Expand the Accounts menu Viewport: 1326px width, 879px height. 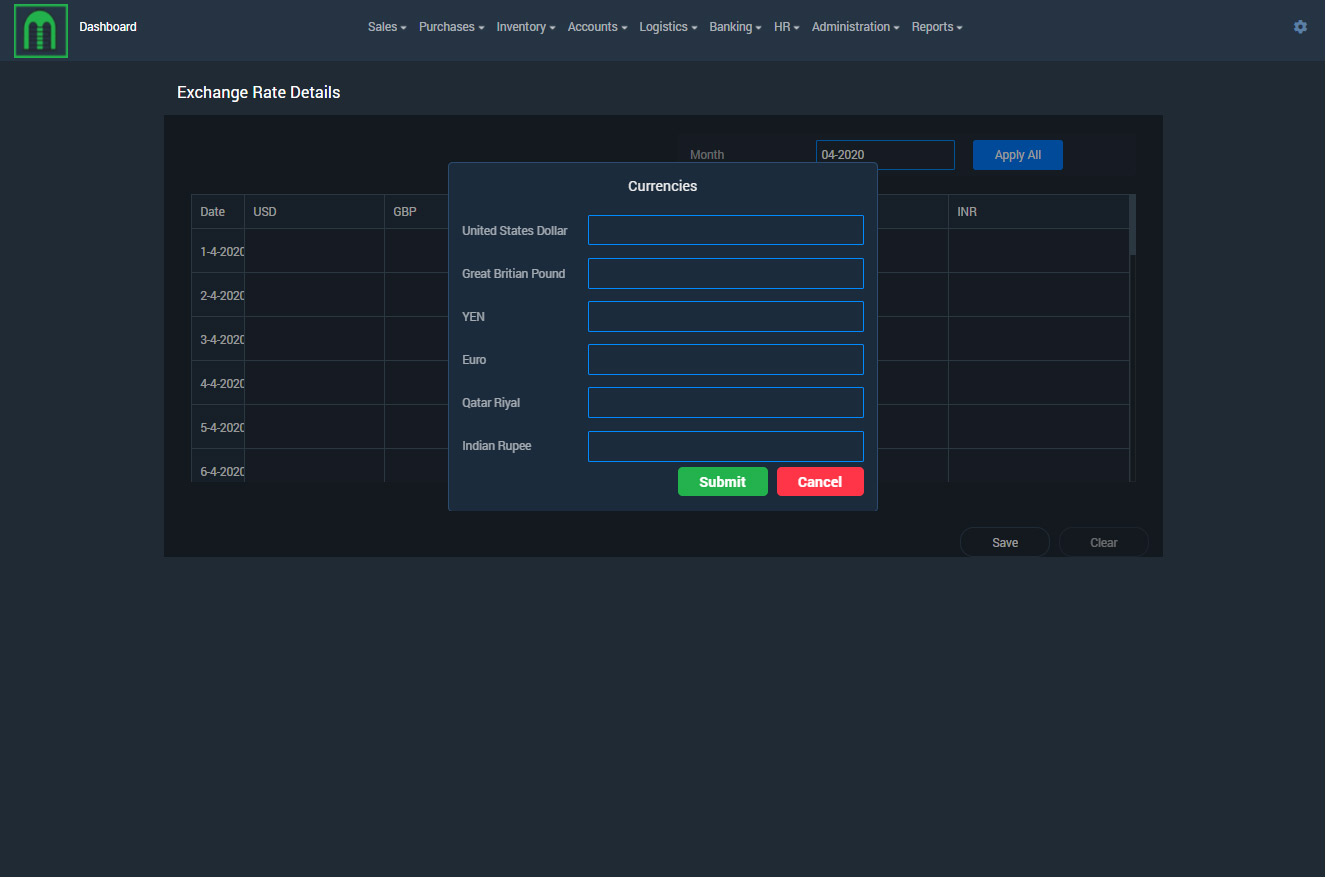coord(597,27)
